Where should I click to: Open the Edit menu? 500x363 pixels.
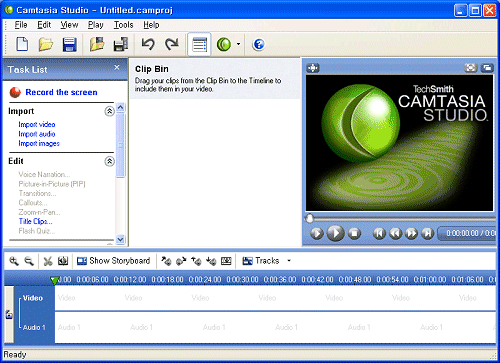[44, 25]
